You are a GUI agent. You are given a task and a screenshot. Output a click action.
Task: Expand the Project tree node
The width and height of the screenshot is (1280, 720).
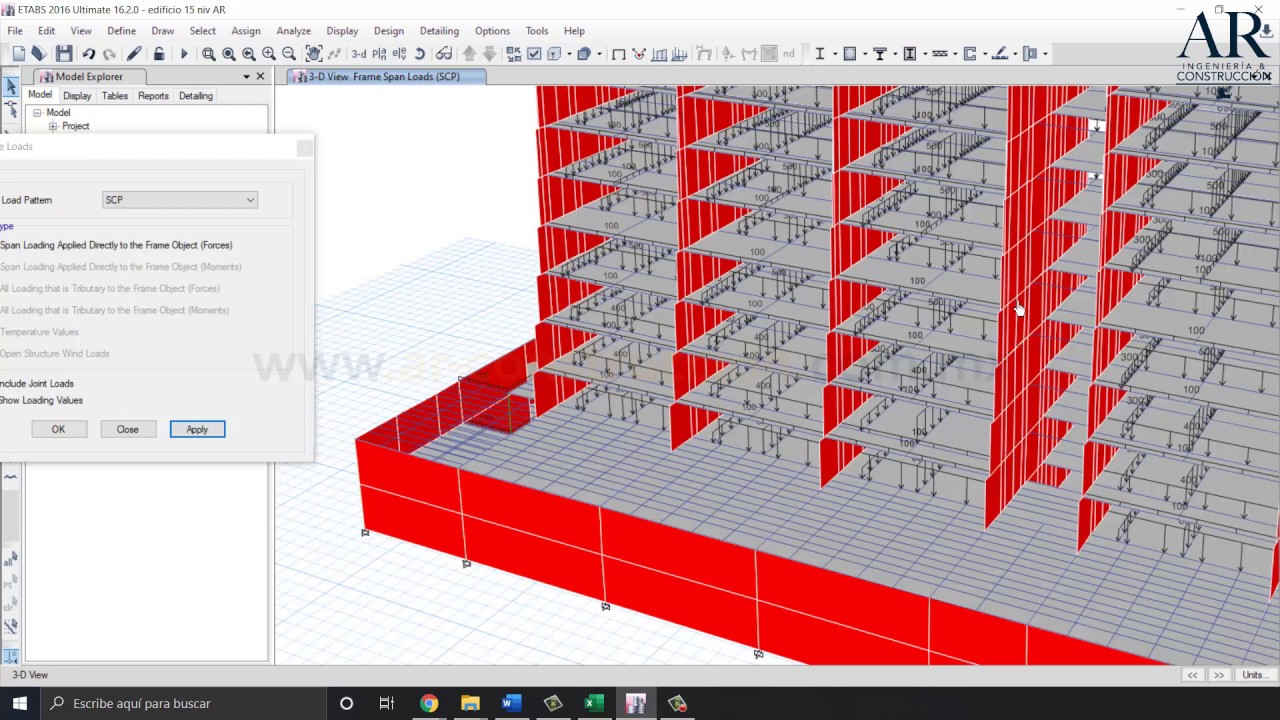[x=53, y=127]
